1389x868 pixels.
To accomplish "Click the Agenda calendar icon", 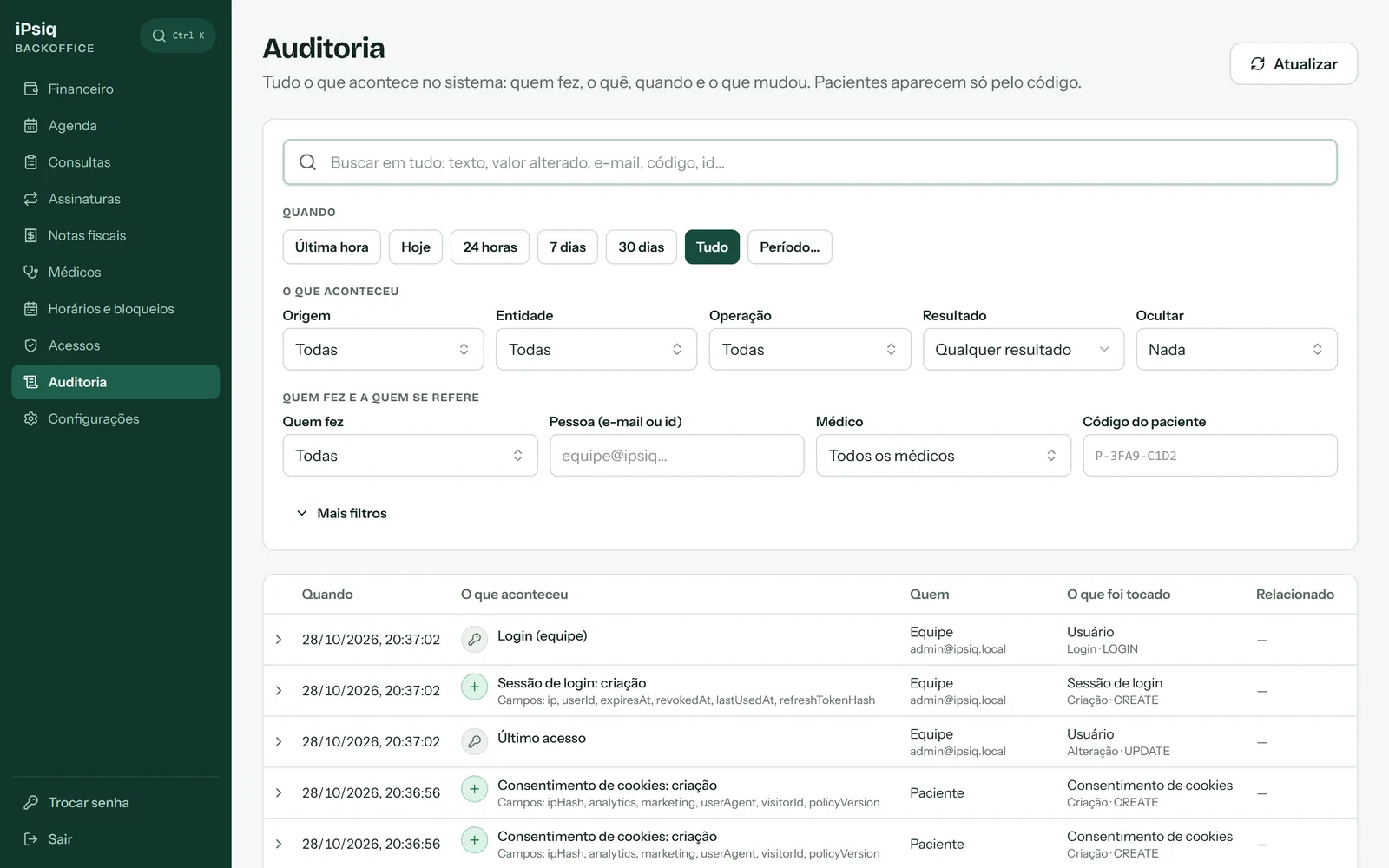I will pyautogui.click(x=31, y=125).
